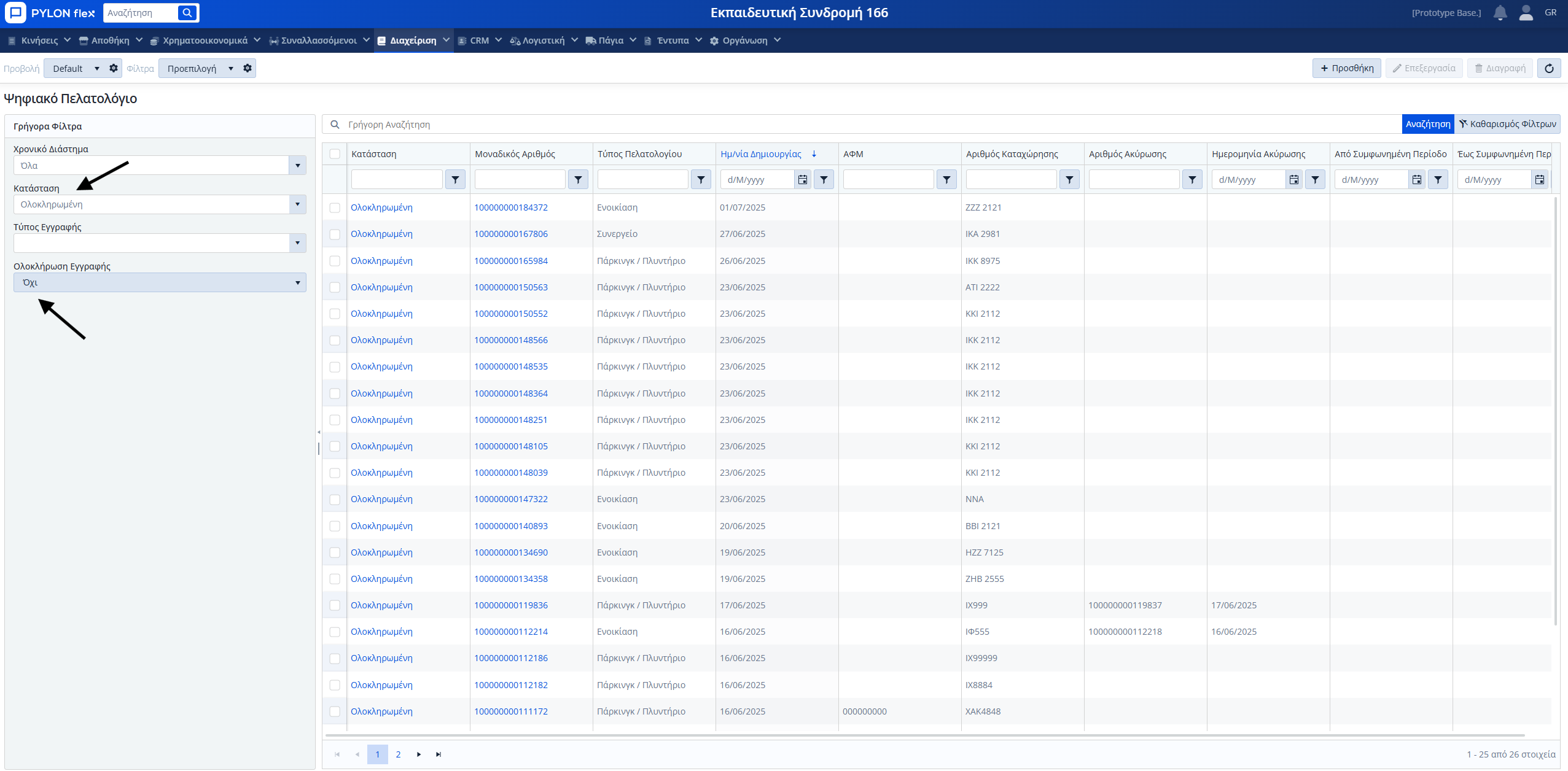Screen dimensions: 1568x771
Task: Open the Φίλτρα settings gear next to Προεπιλογή
Action: point(248,68)
